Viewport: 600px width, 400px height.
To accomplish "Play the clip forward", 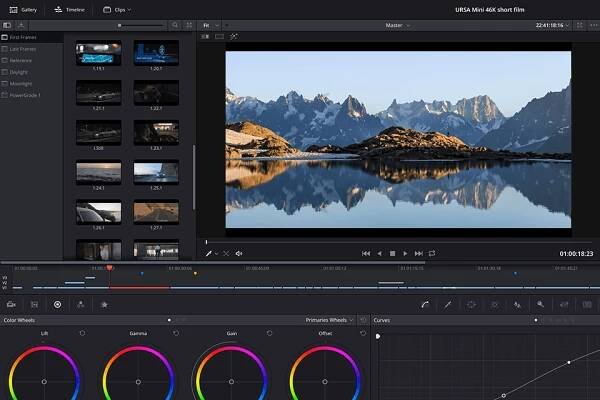I will [405, 253].
